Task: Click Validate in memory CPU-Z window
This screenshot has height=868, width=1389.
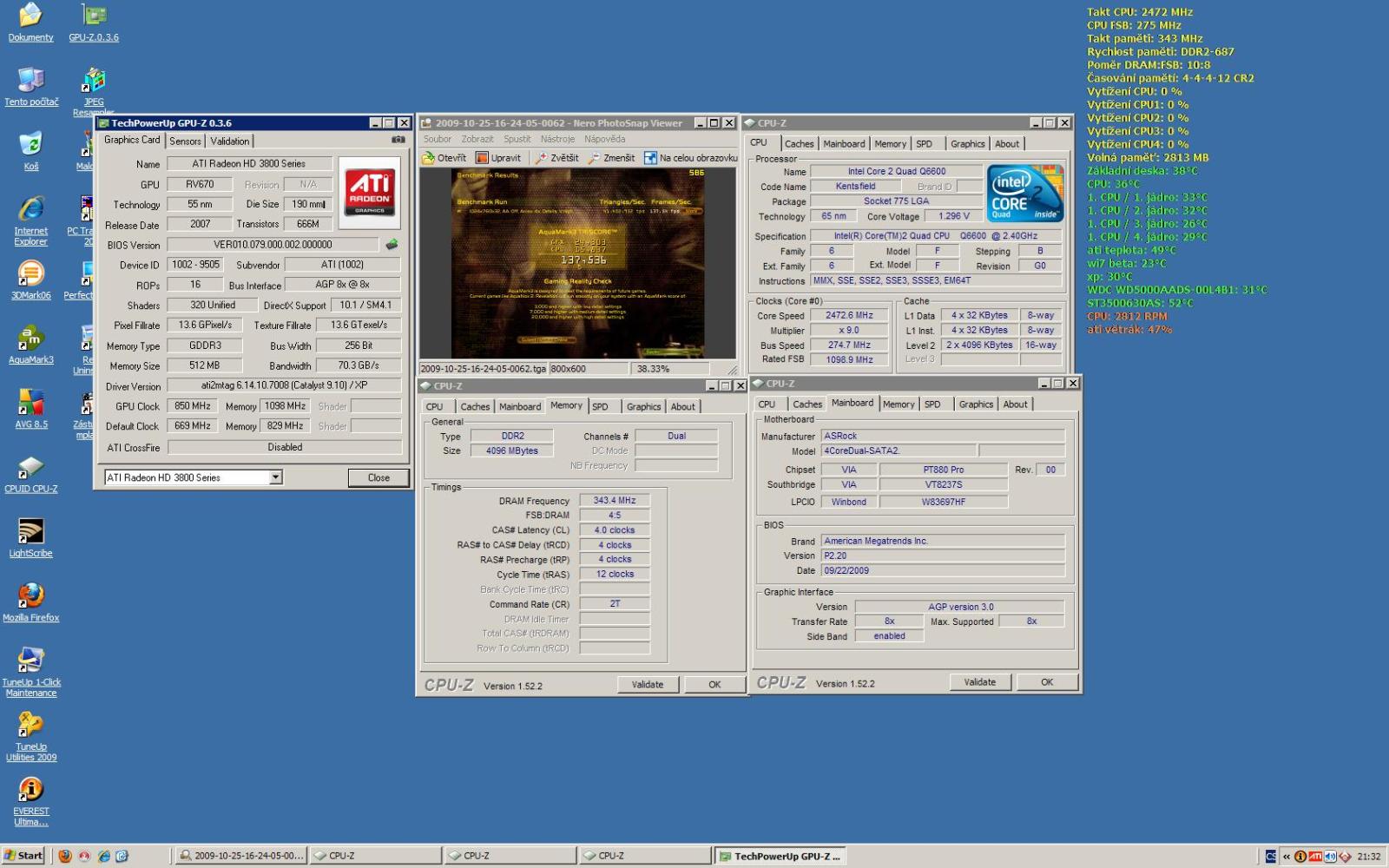Action: (647, 684)
